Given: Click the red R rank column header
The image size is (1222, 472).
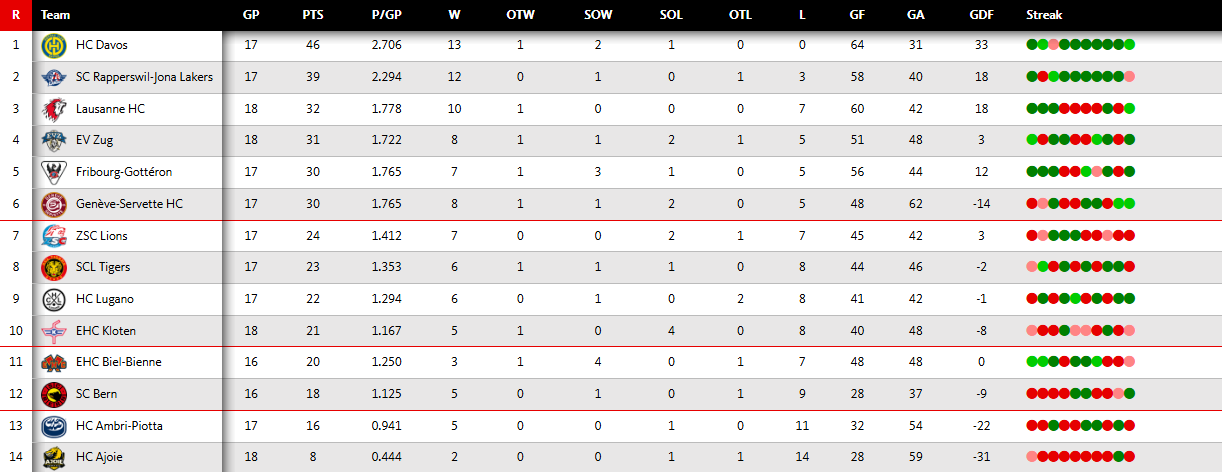Looking at the screenshot, I should 15,15.
